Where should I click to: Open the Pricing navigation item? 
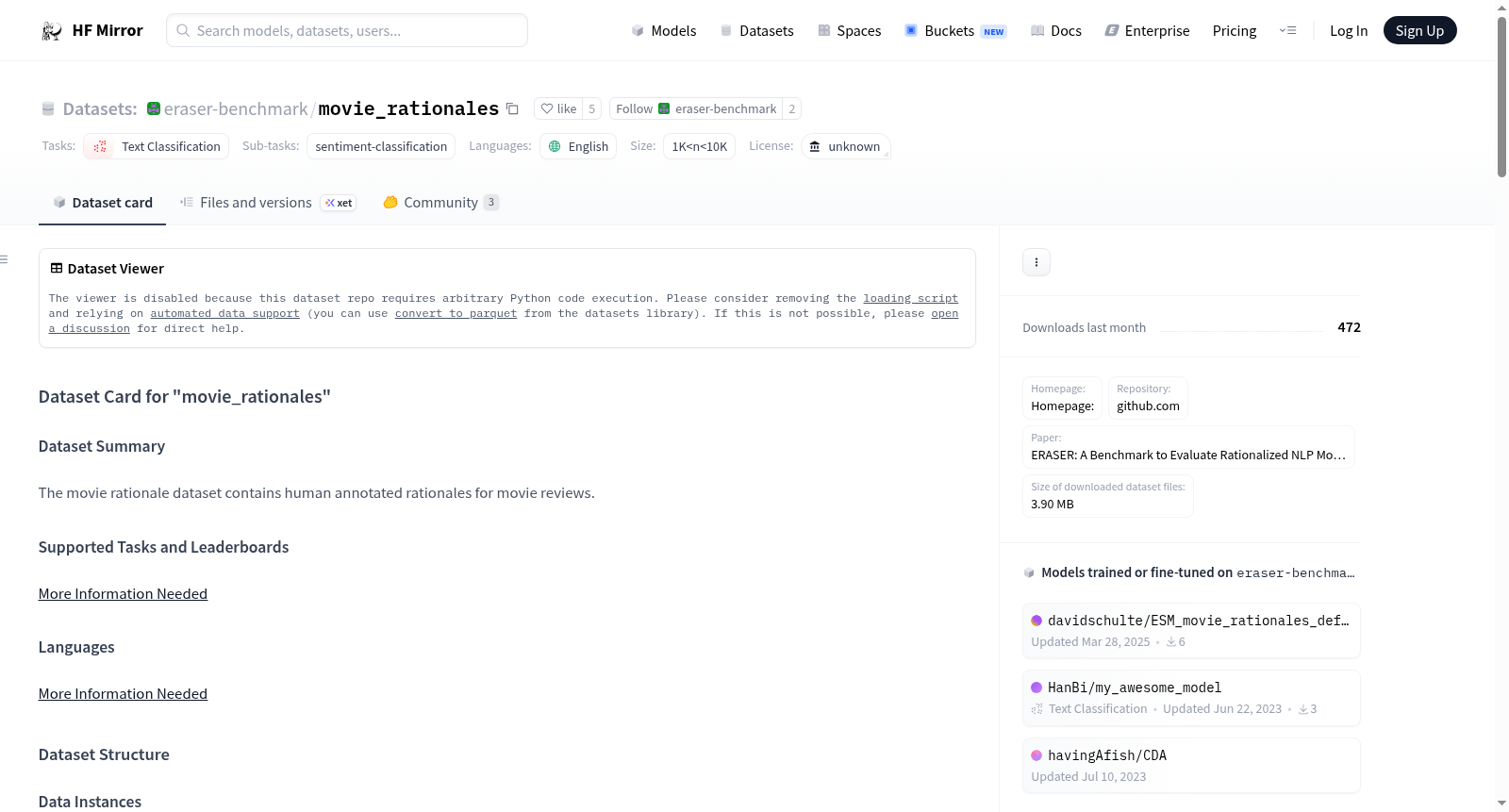tap(1235, 30)
